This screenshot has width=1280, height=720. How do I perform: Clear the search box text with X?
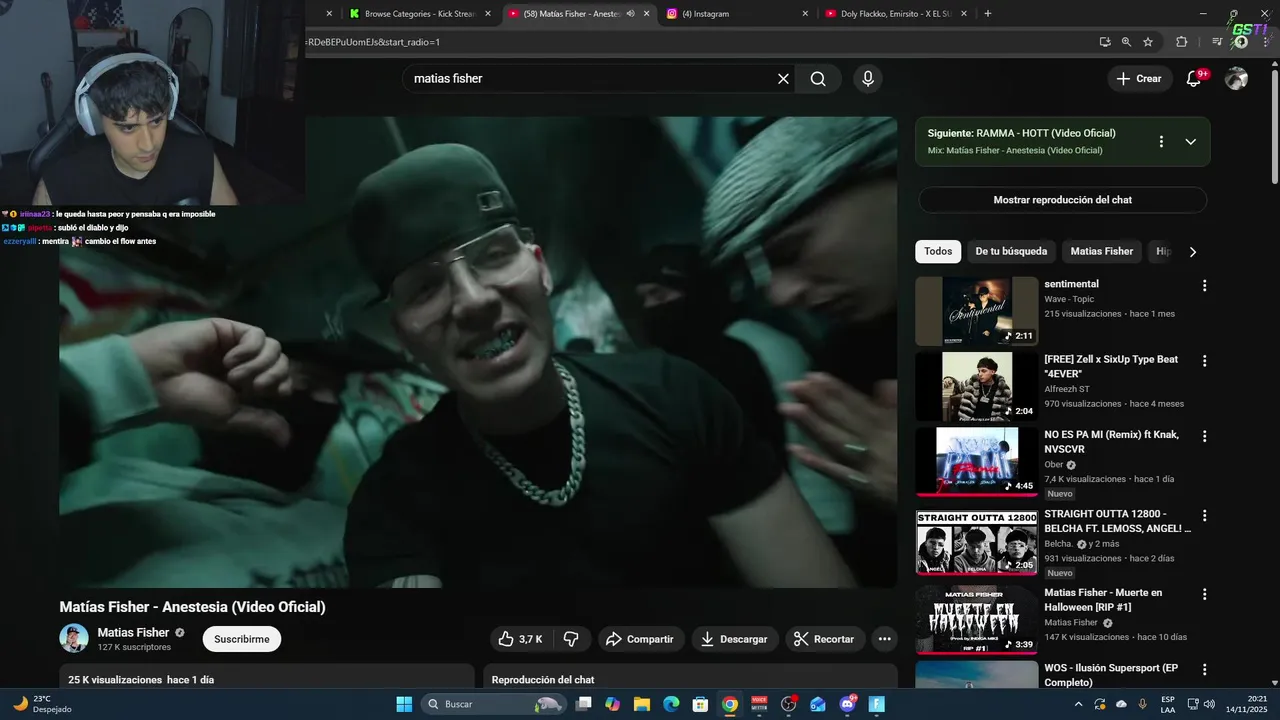(783, 79)
